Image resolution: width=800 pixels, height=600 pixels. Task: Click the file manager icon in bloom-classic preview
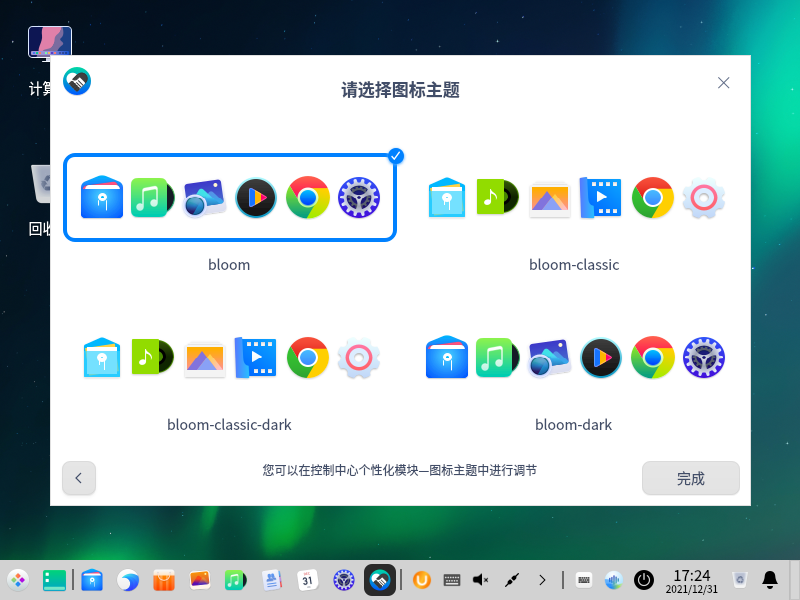[x=447, y=197]
